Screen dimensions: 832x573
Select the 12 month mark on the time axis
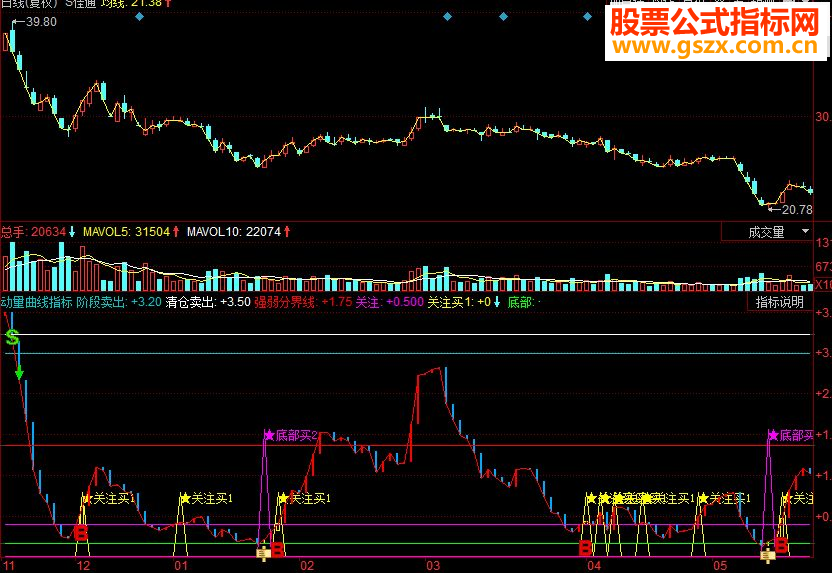84,566
